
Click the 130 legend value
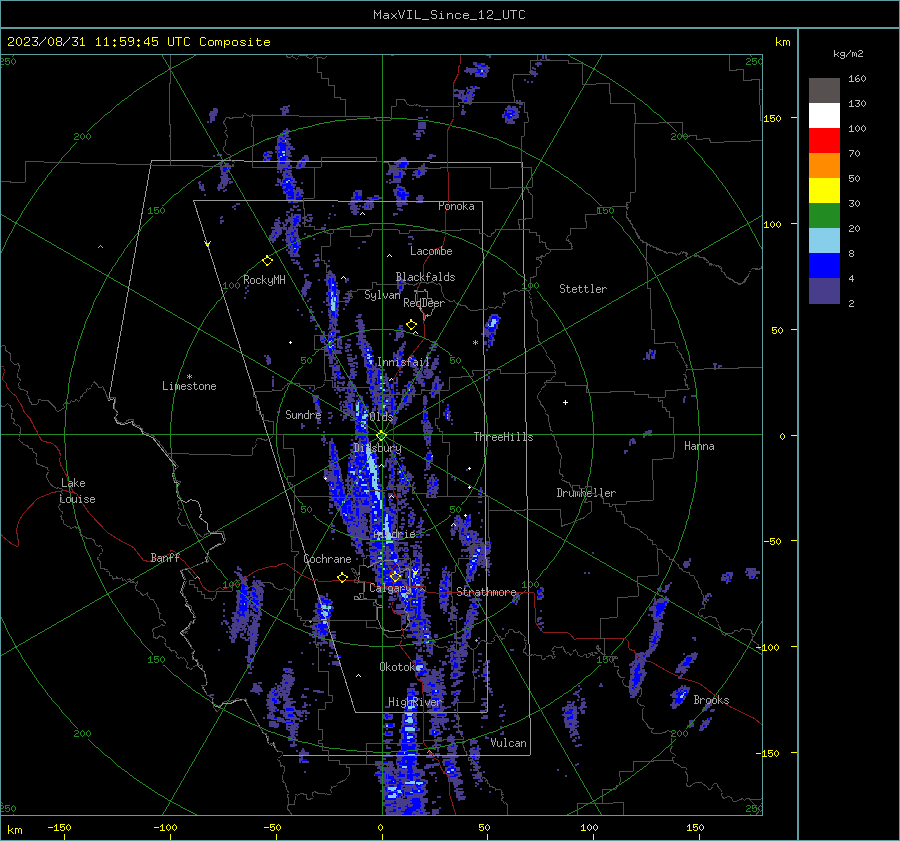click(x=857, y=103)
